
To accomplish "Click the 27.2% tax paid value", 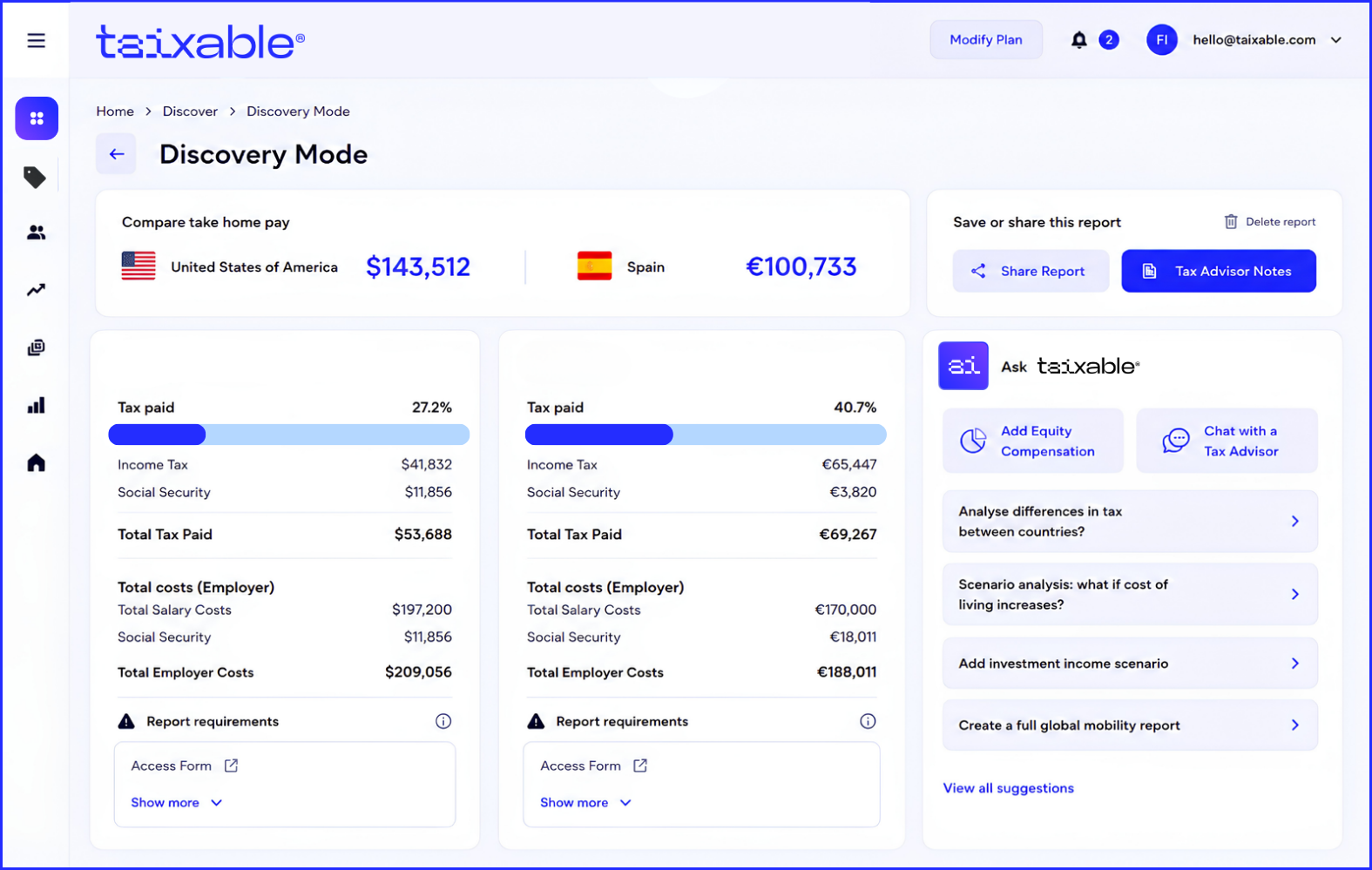I will click(432, 408).
